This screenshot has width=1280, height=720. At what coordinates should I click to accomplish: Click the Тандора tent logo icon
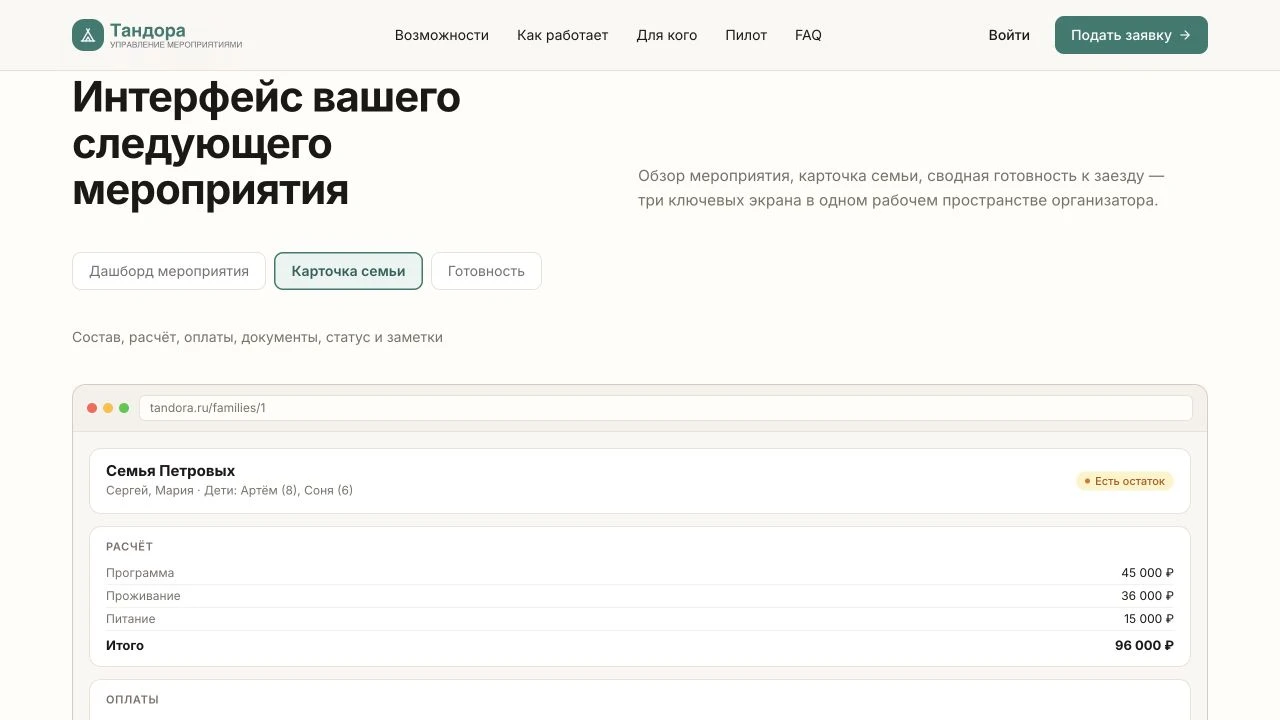click(x=88, y=35)
